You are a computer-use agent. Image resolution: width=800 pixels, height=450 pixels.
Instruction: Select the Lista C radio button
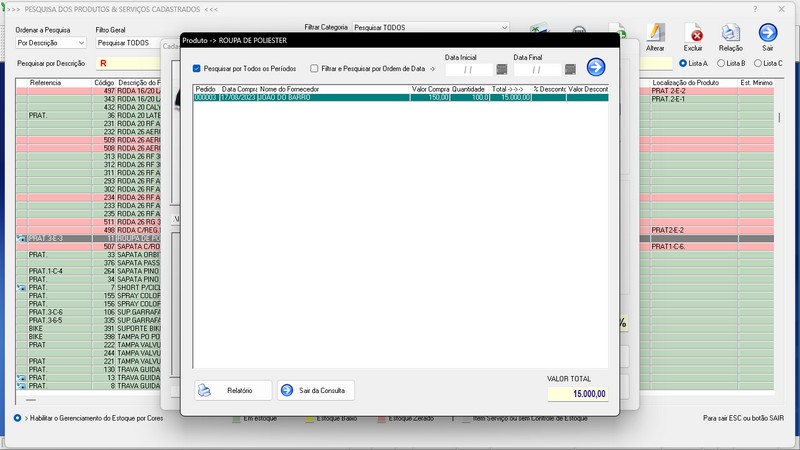(x=758, y=63)
